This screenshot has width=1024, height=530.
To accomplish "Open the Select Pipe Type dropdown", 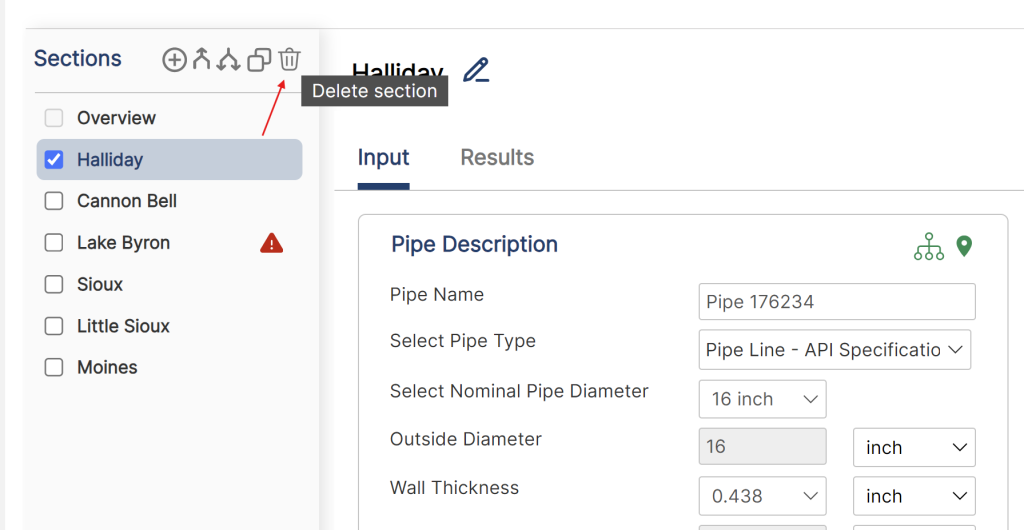I will (835, 350).
